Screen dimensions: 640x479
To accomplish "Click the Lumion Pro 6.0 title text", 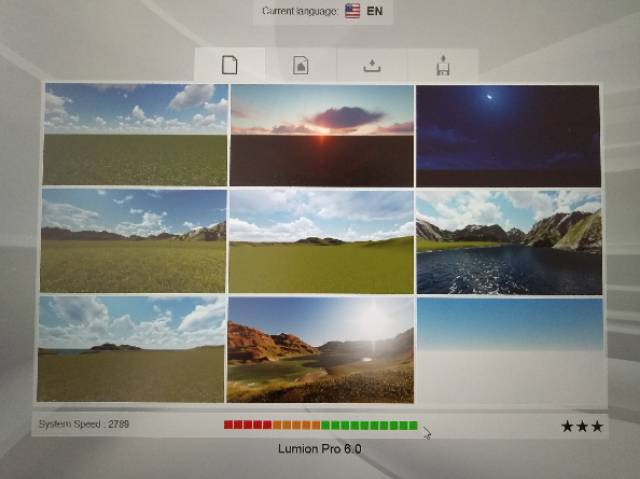I will (320, 449).
